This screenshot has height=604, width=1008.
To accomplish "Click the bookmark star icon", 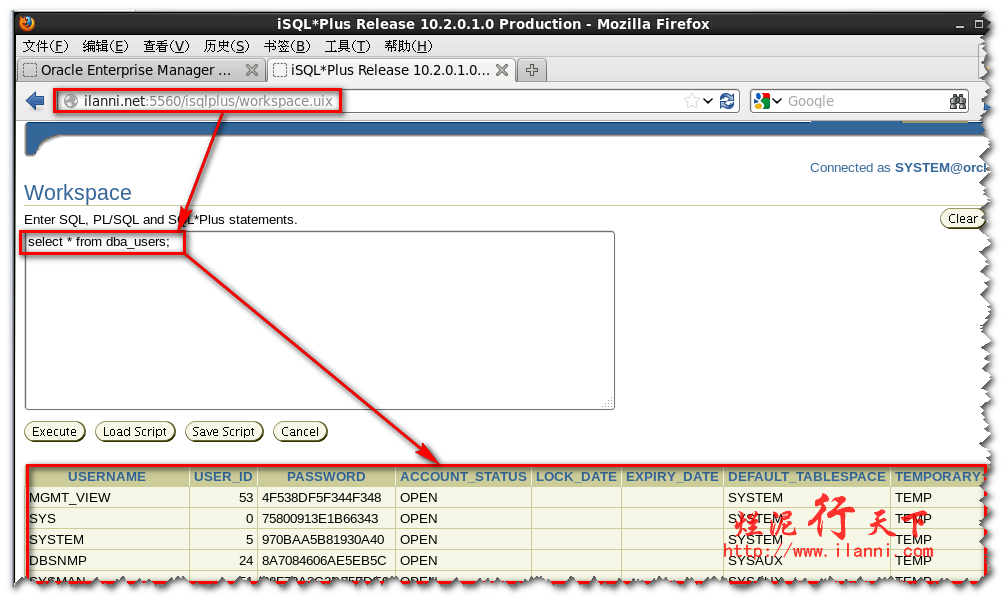I will coord(692,101).
